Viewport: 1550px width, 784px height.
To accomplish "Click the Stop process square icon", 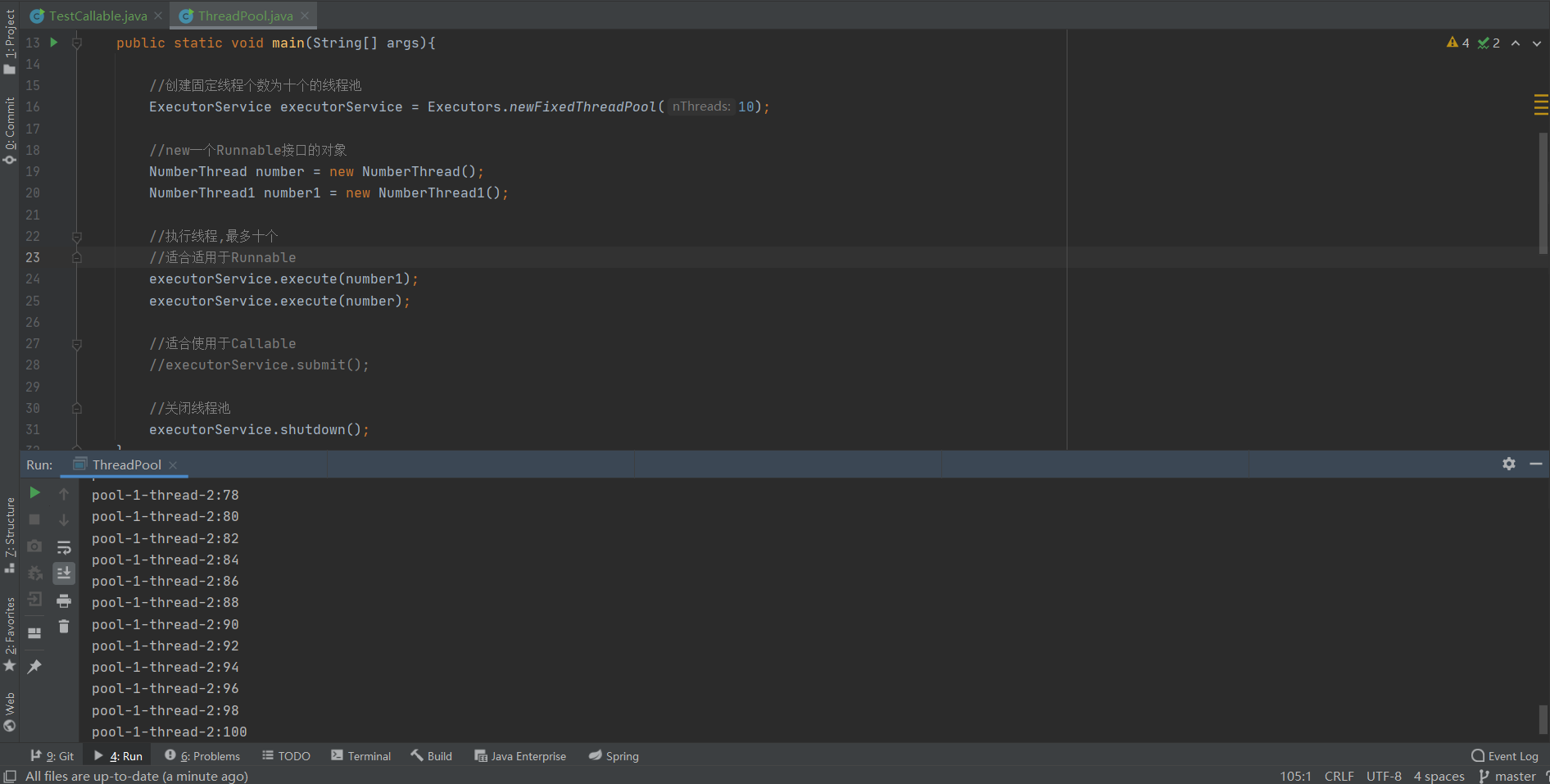I will [34, 519].
